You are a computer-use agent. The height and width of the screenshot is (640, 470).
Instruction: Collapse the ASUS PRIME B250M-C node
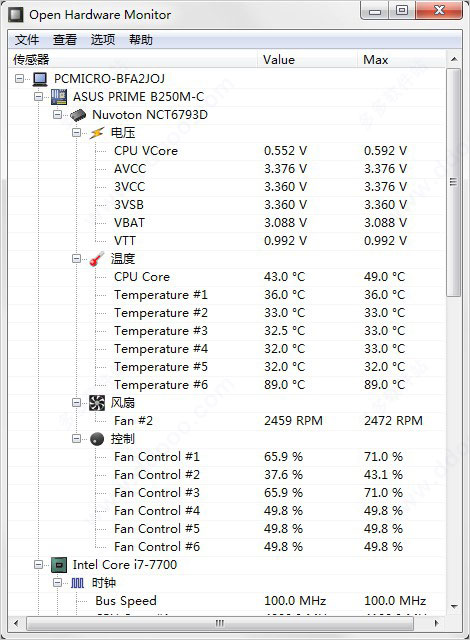[x=38, y=96]
